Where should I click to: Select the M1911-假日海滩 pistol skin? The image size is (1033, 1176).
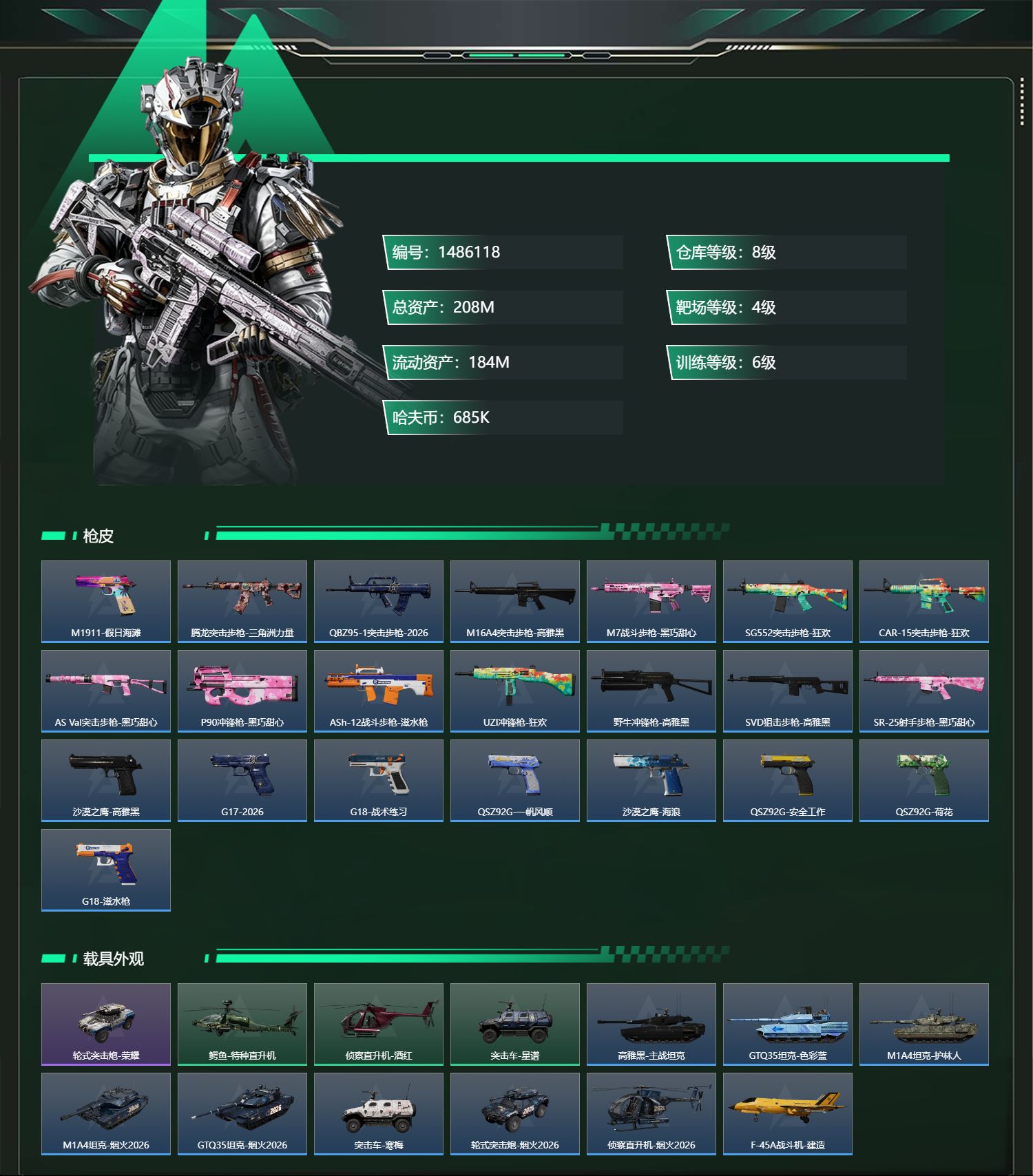click(106, 601)
